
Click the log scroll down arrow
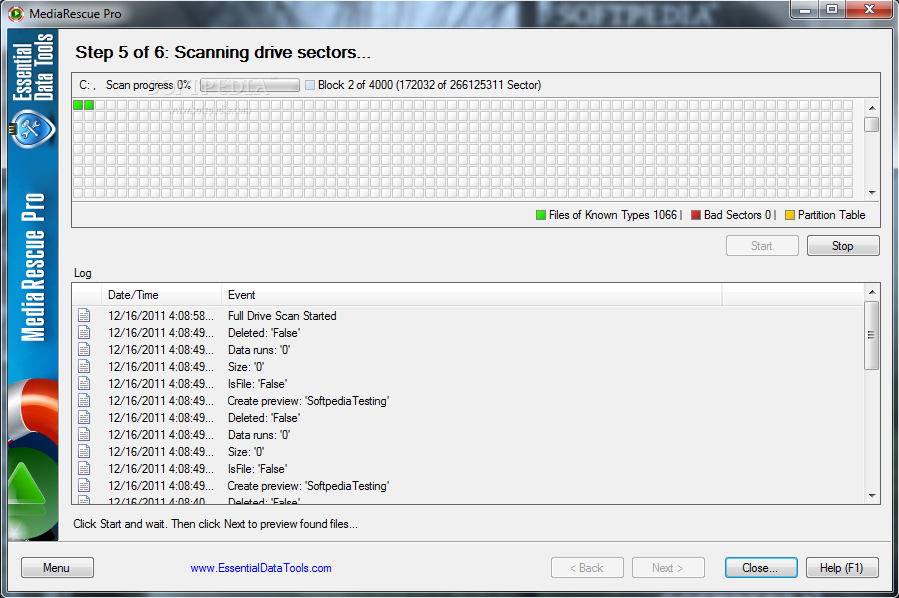coord(872,496)
